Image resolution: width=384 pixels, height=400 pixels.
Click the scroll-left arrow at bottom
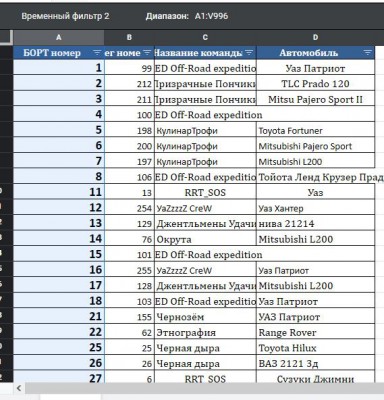click(x=19, y=388)
